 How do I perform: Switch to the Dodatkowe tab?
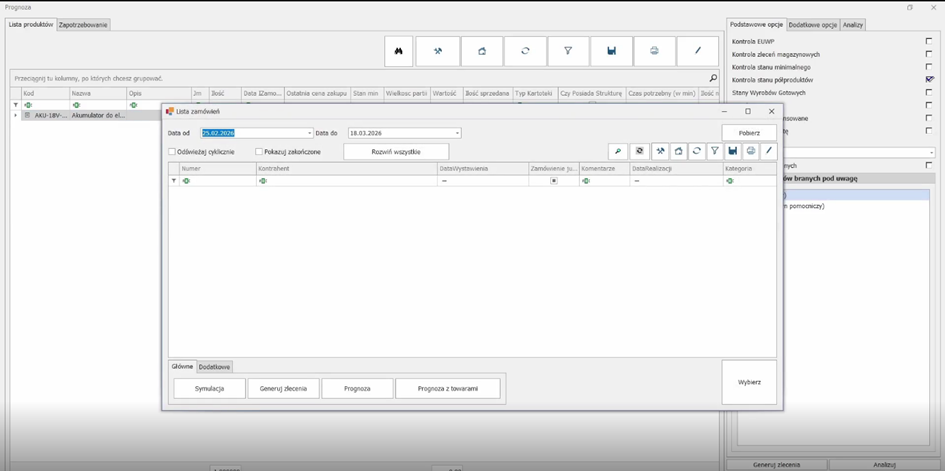click(x=214, y=367)
